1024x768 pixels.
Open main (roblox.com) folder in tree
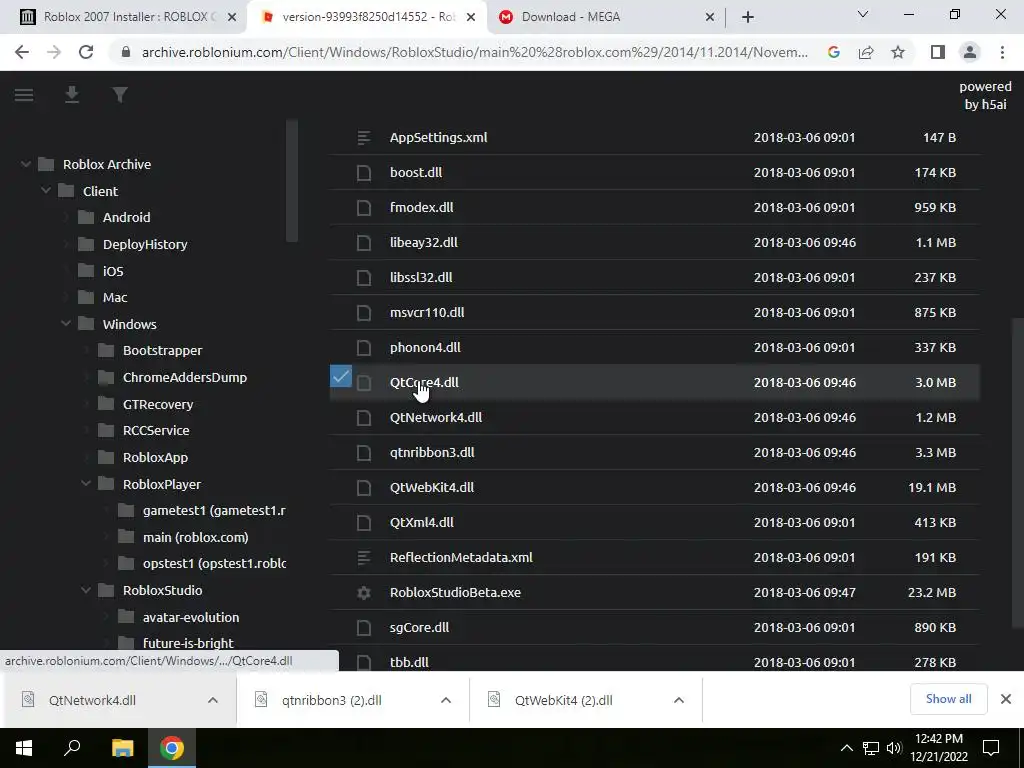pos(196,537)
